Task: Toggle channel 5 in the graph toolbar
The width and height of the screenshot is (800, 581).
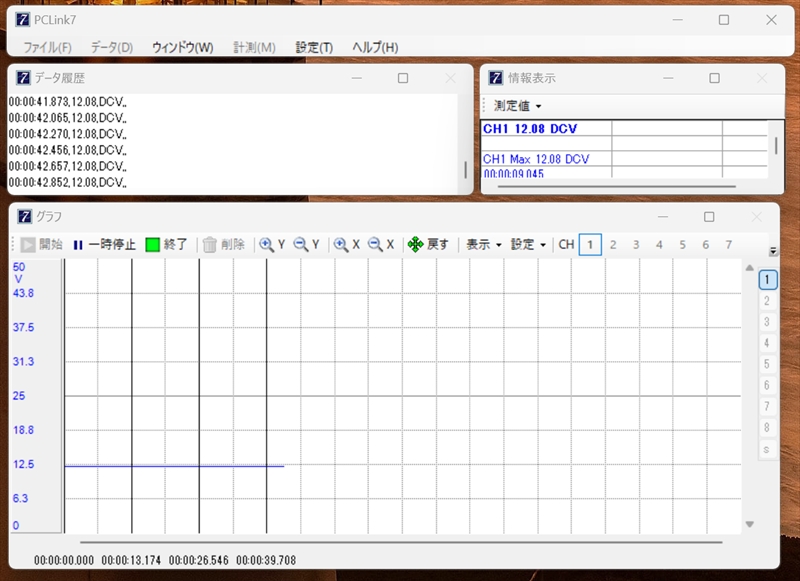Action: tap(683, 245)
